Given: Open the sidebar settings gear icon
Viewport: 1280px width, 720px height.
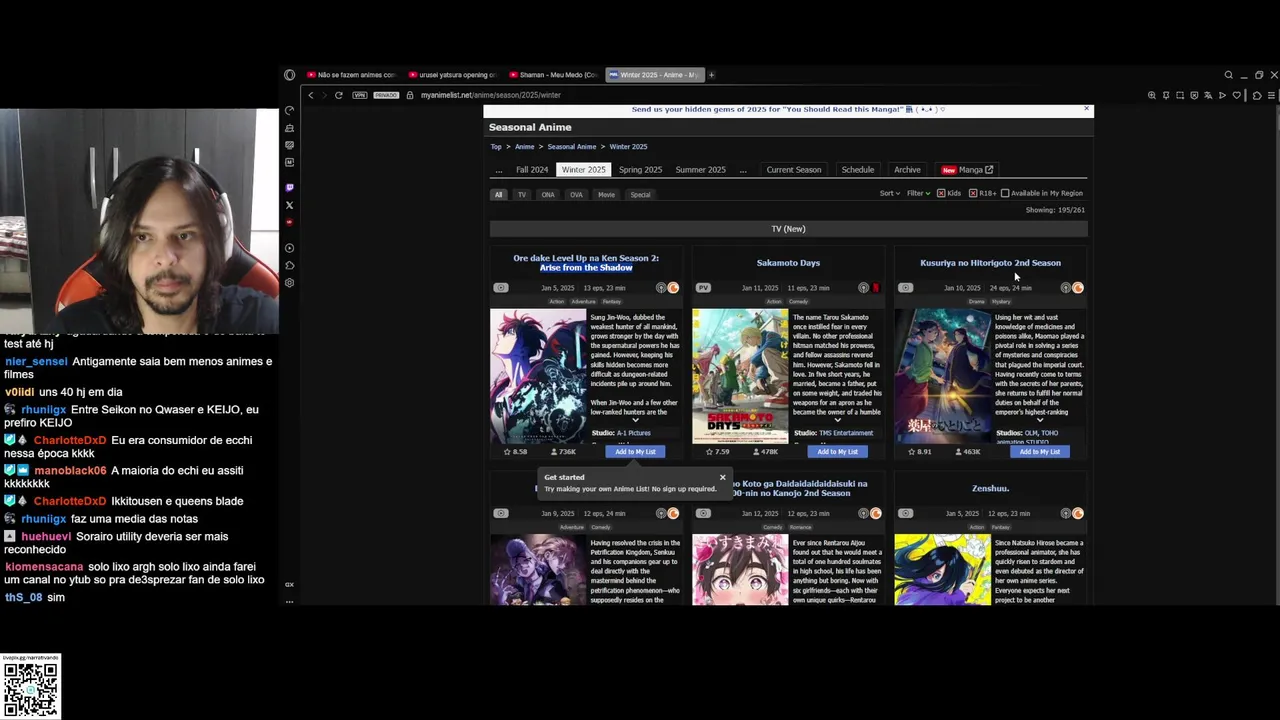Looking at the screenshot, I should 290,283.
